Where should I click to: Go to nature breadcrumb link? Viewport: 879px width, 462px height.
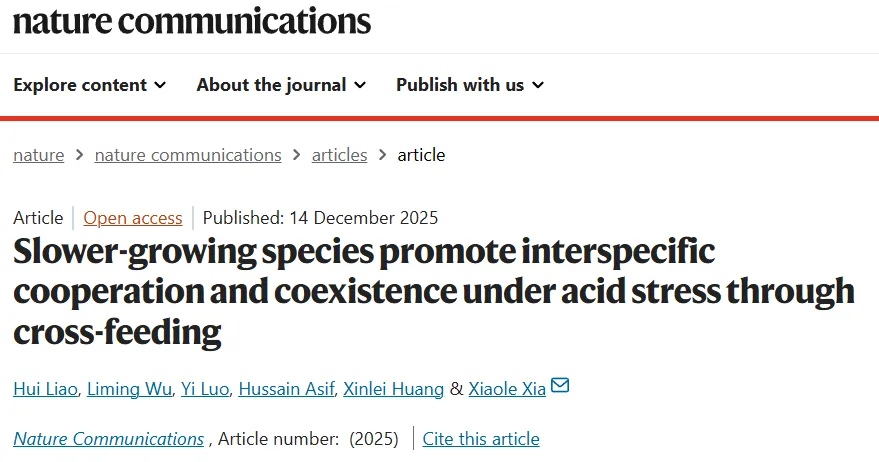tap(39, 155)
